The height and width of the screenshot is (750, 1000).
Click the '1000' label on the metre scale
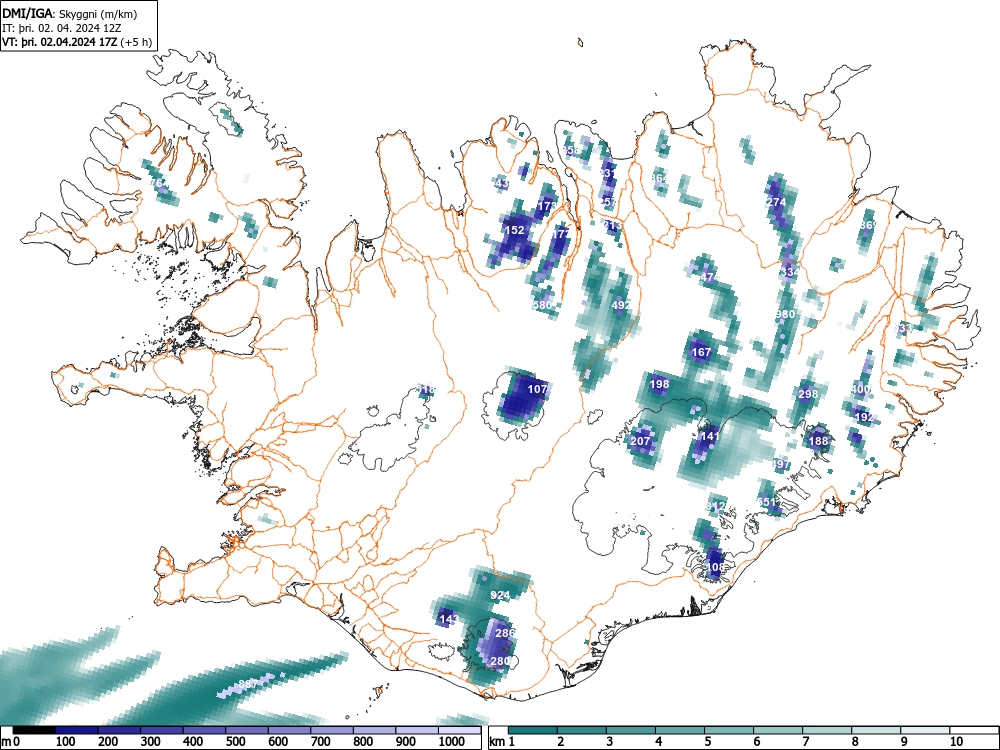click(452, 742)
